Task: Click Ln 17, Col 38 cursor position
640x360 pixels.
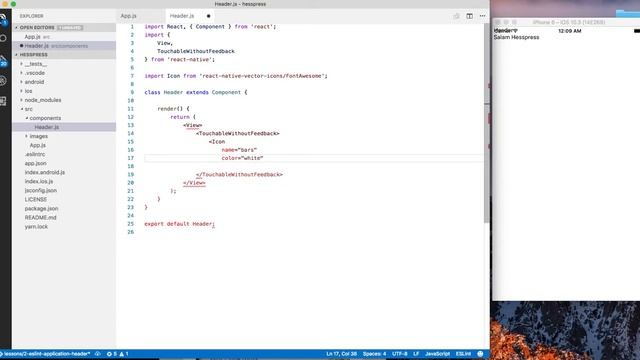Action: (x=341, y=354)
